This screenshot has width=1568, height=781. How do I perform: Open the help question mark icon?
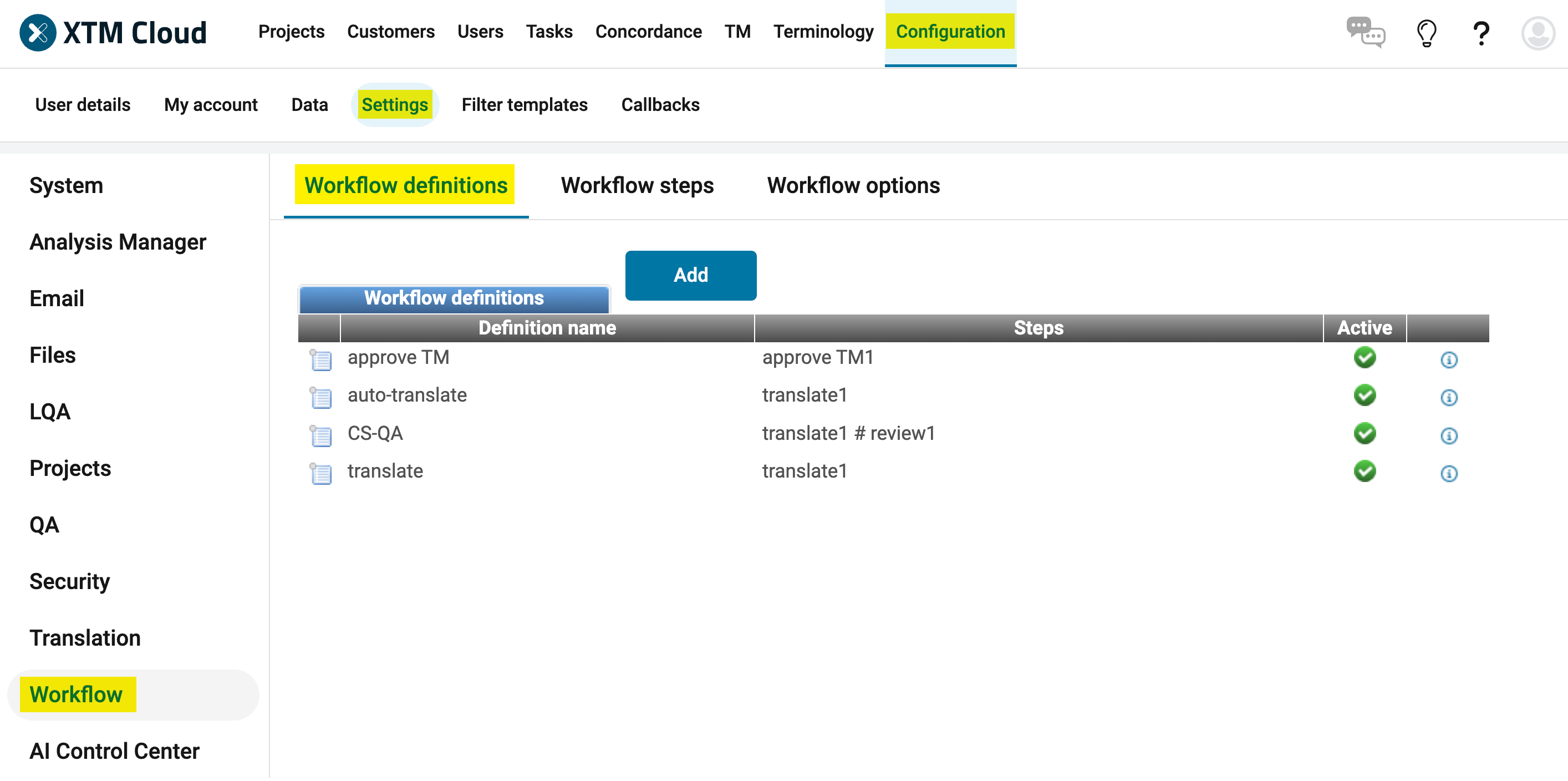1482,33
